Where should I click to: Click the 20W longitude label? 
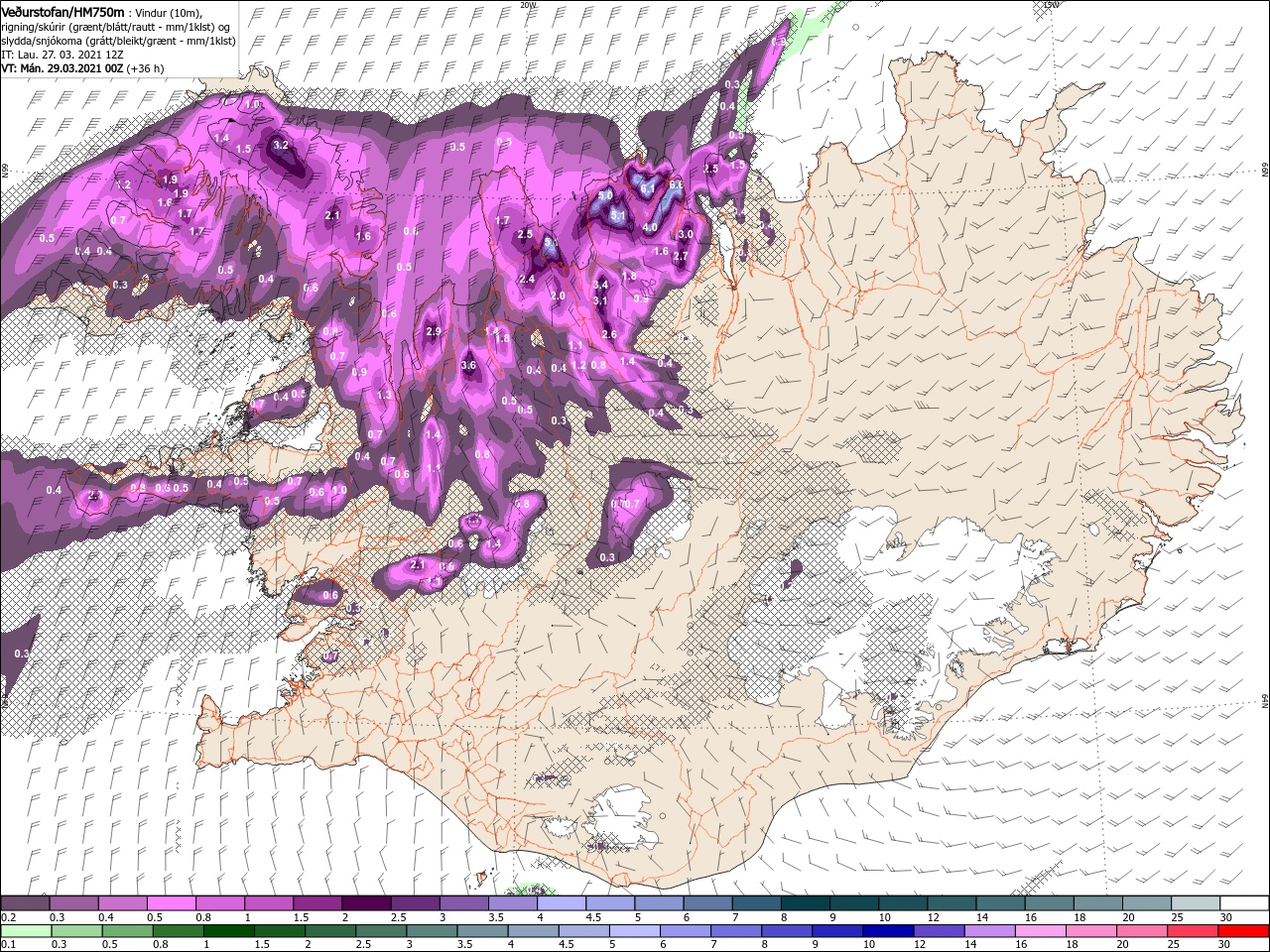[x=528, y=5]
